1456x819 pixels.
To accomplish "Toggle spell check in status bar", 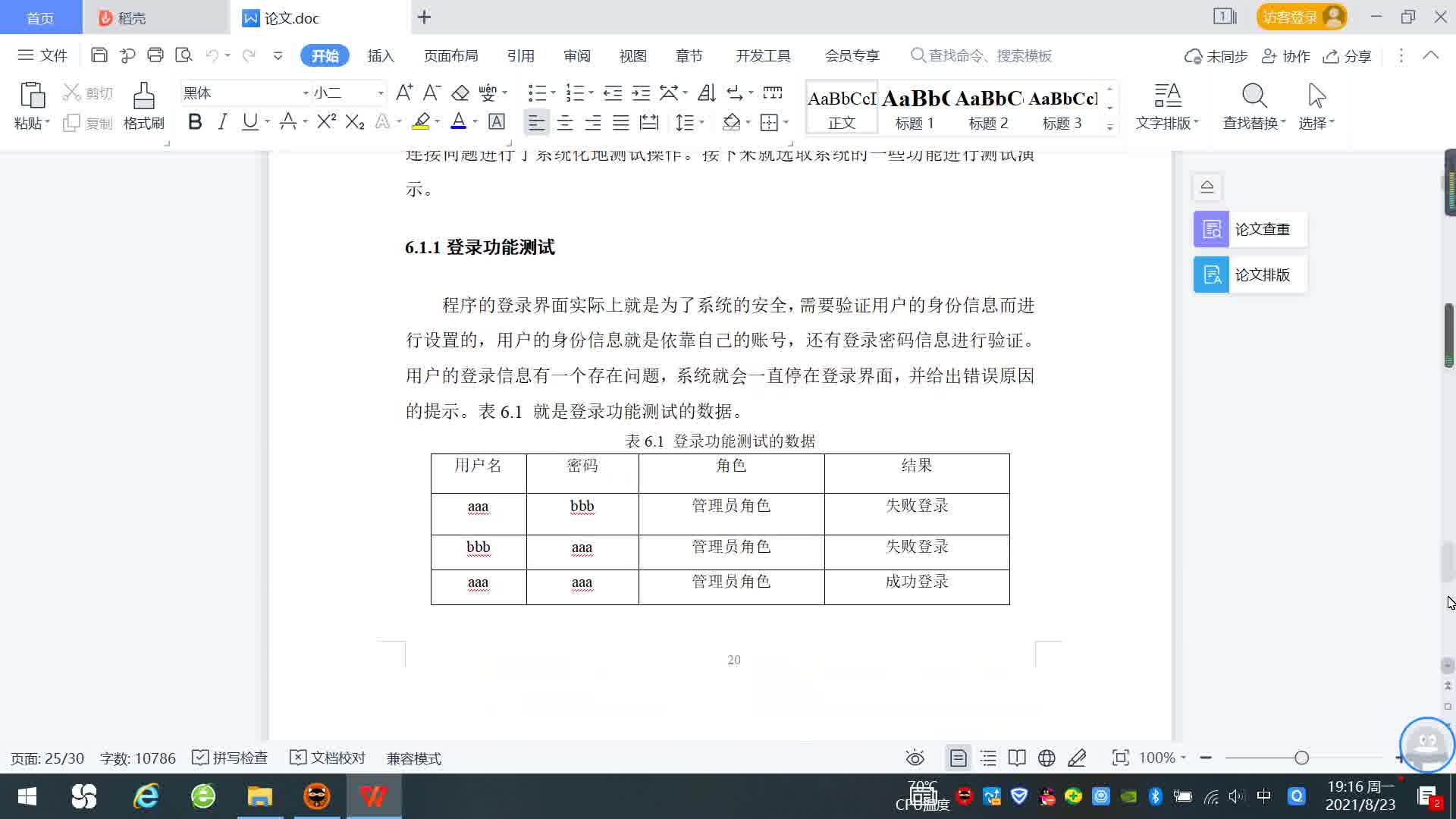I will coord(230,758).
